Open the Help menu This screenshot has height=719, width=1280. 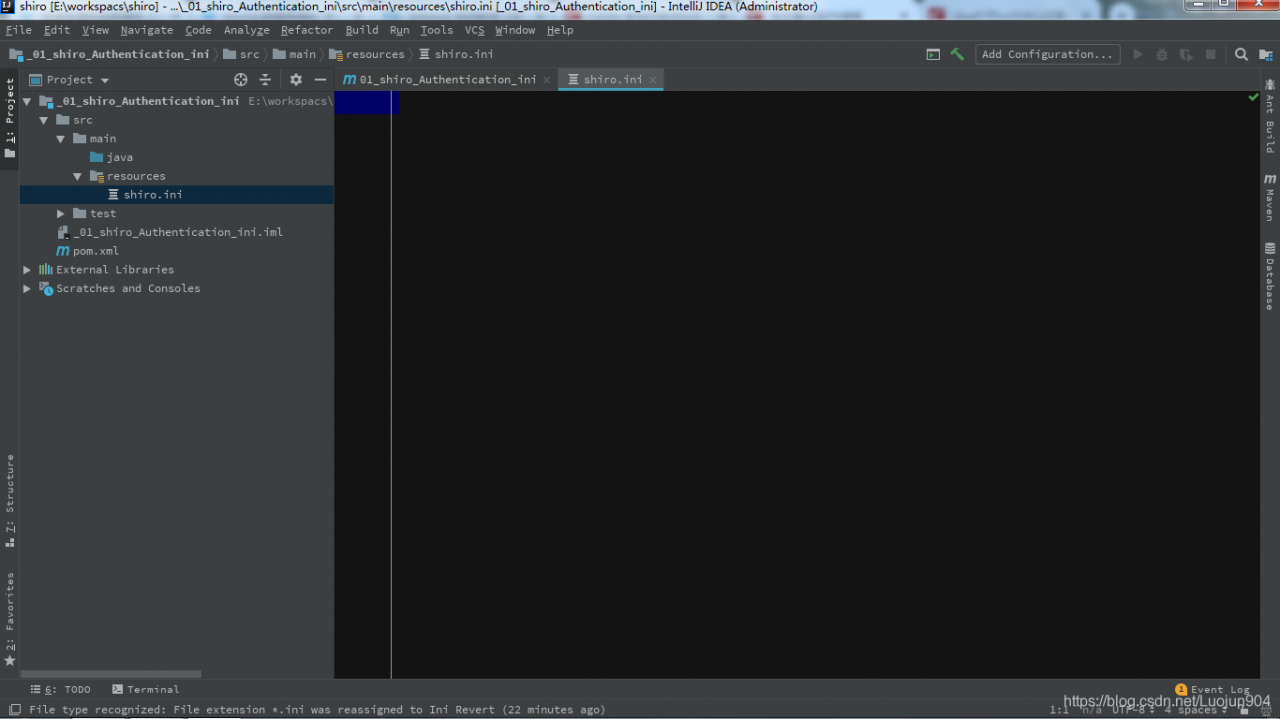point(560,30)
